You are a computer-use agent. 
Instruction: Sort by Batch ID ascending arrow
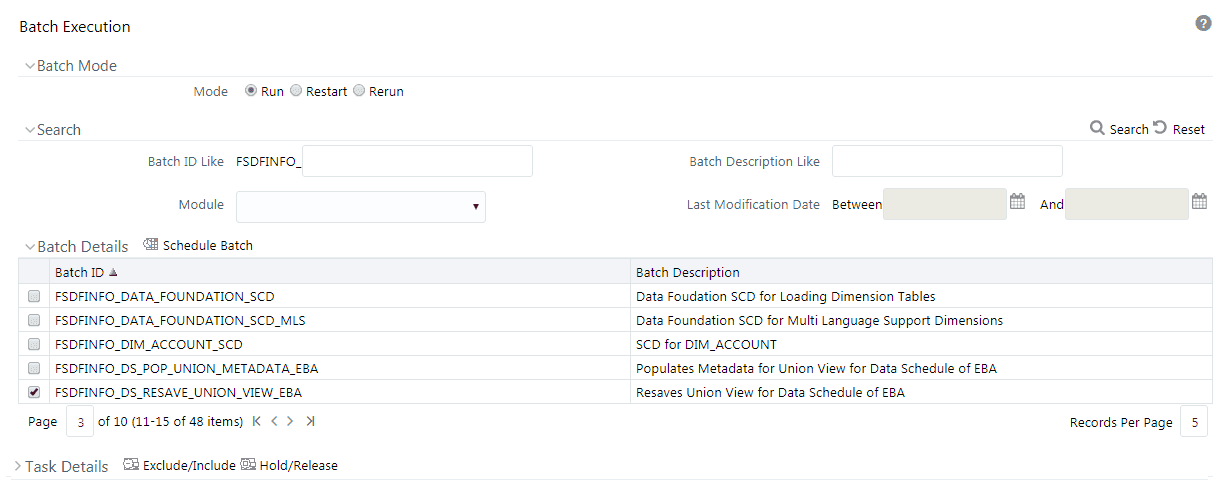[113, 272]
